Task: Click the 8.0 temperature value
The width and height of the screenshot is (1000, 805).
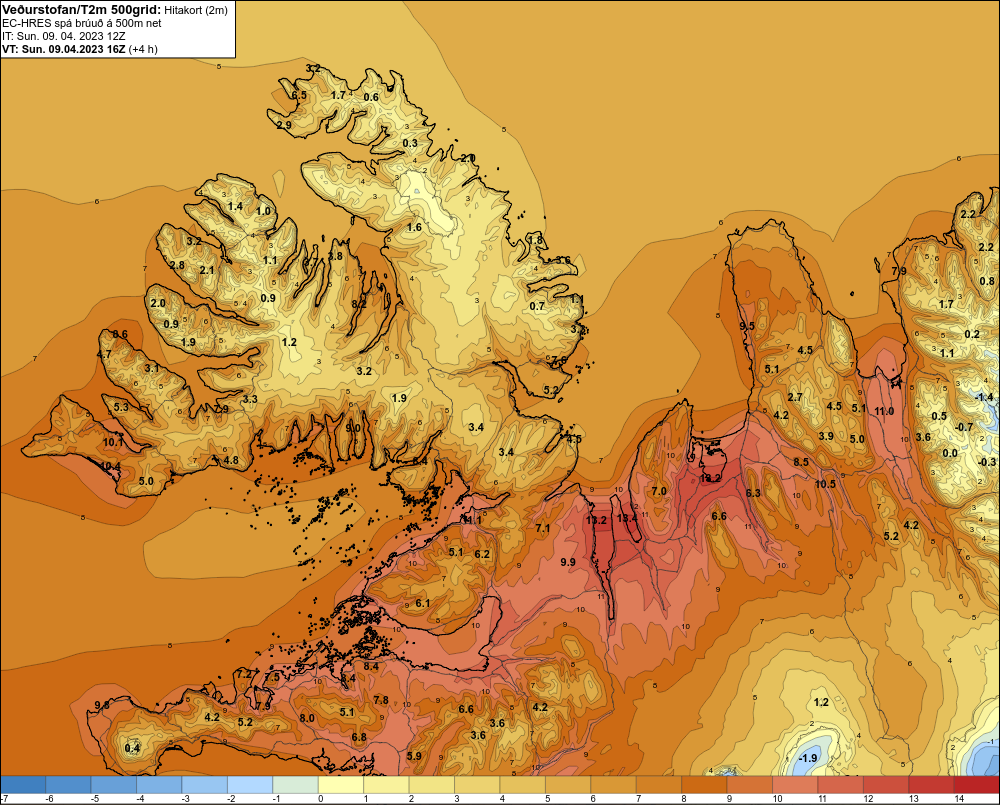Action: coord(307,718)
